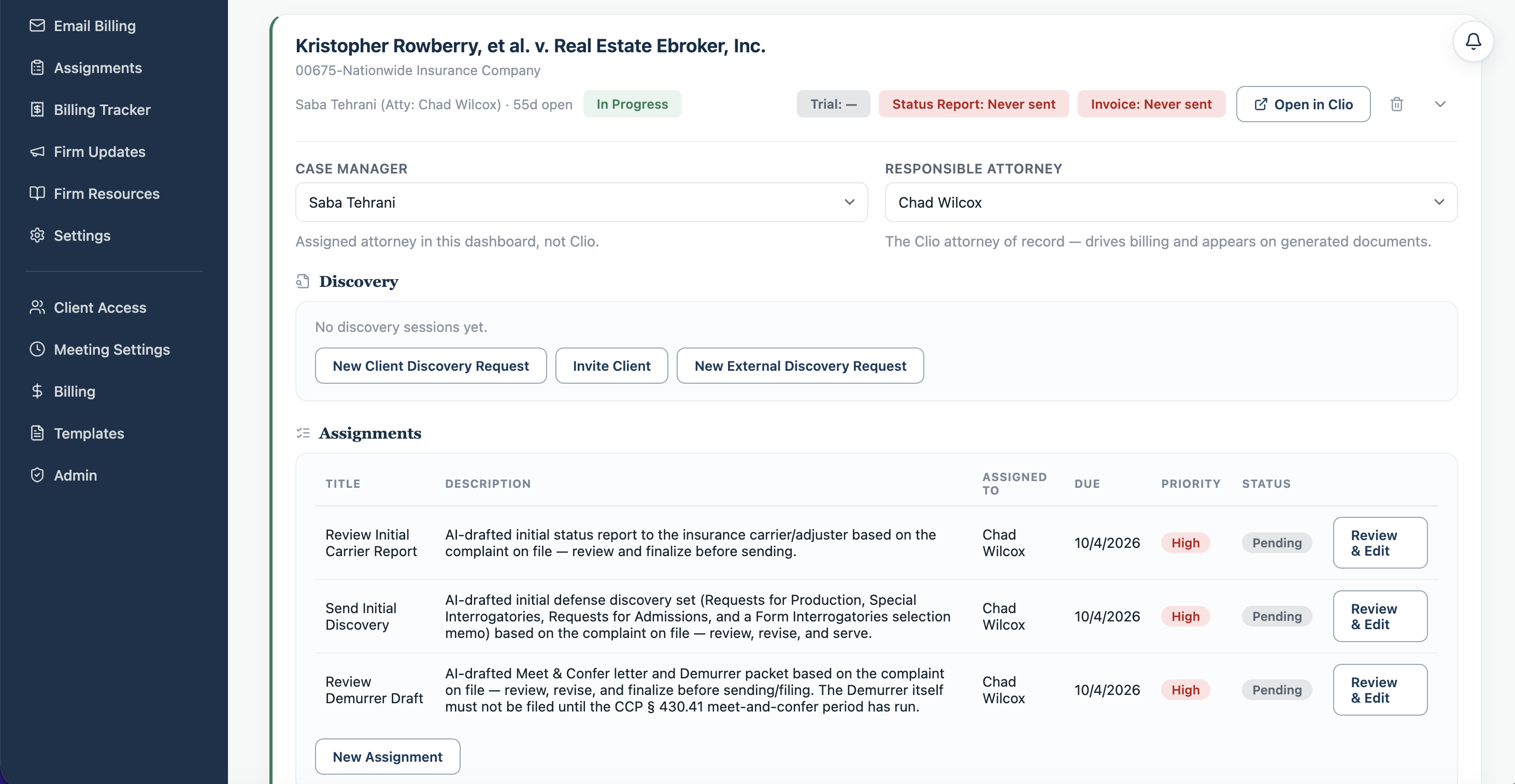Click New Client Discovery Request
The image size is (1515, 784).
431,366
